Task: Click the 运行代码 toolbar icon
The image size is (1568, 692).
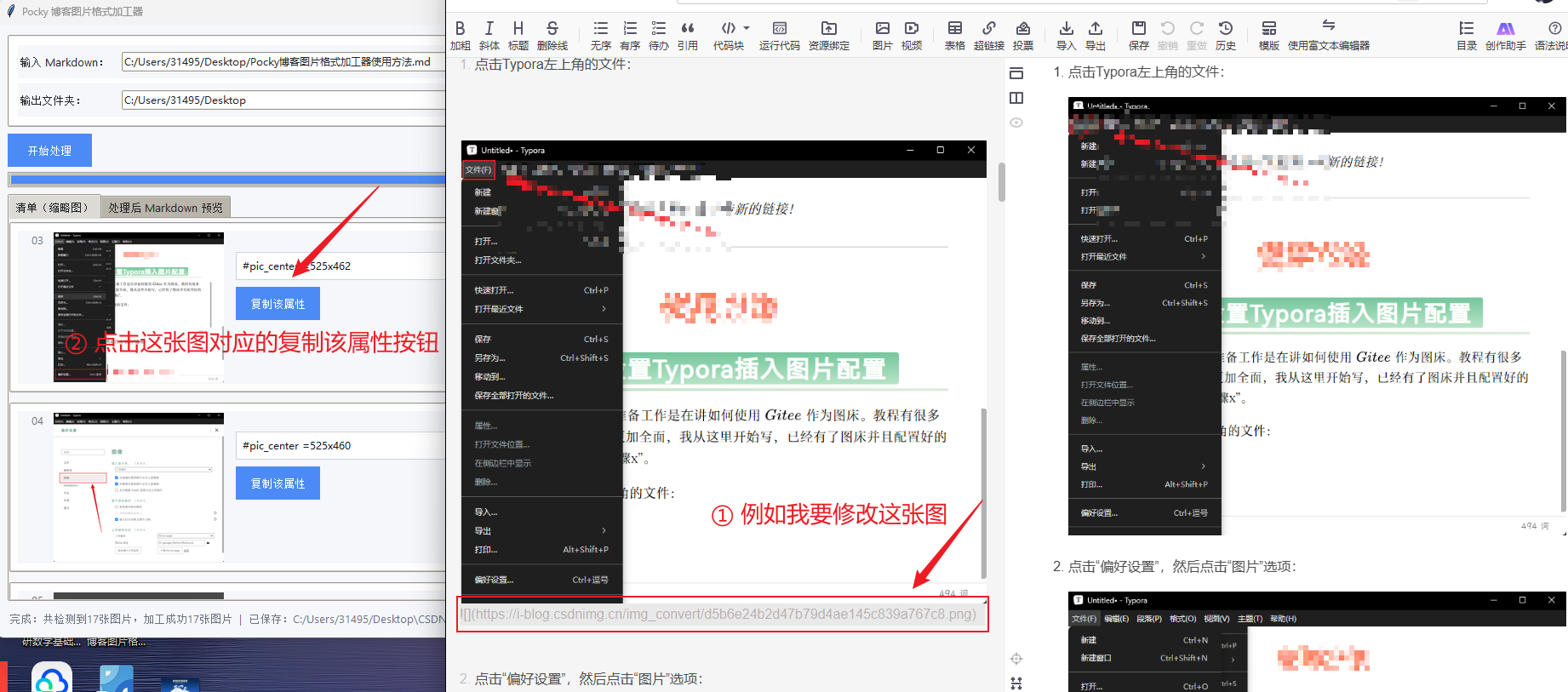Action: click(x=780, y=36)
